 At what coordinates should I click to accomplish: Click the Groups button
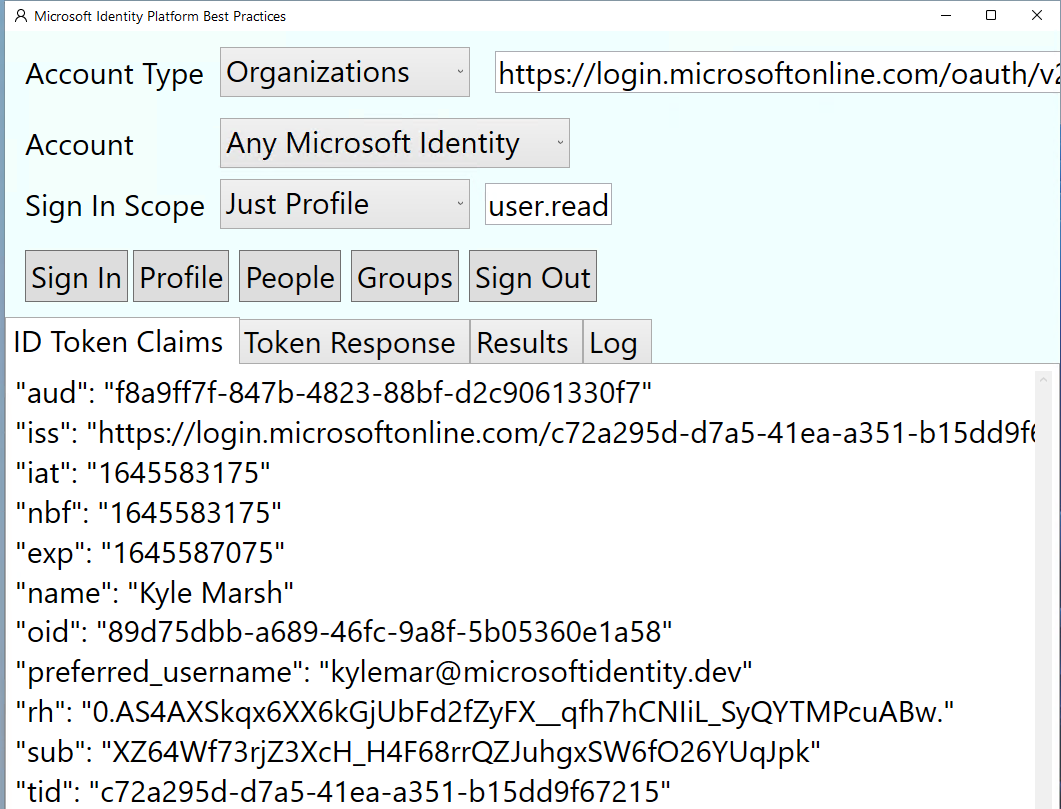tap(405, 276)
